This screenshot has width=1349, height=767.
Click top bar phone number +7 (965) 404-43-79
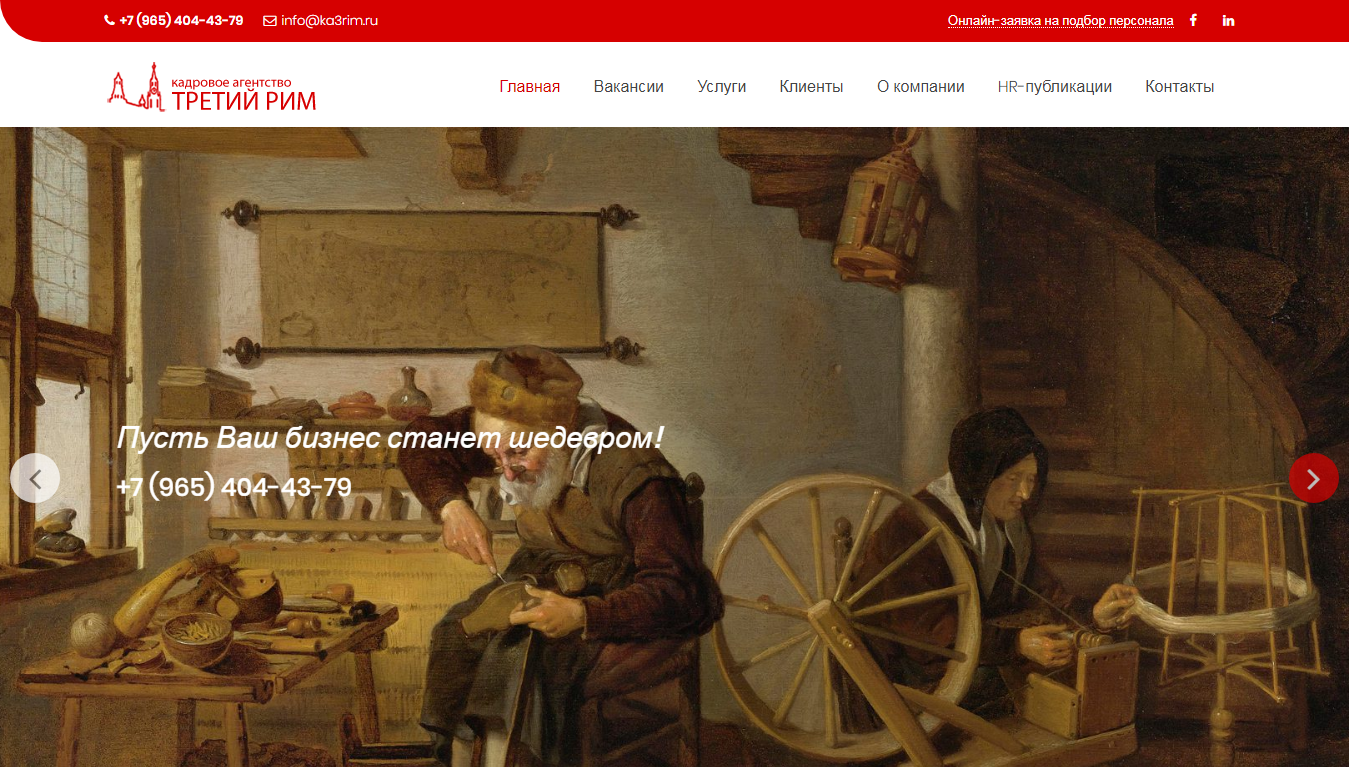[181, 20]
